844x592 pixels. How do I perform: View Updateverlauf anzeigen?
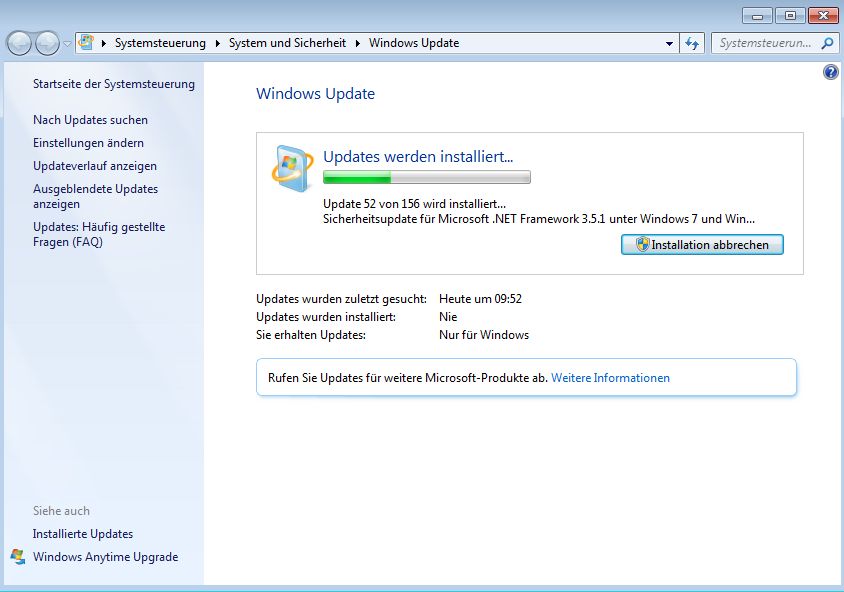[95, 166]
